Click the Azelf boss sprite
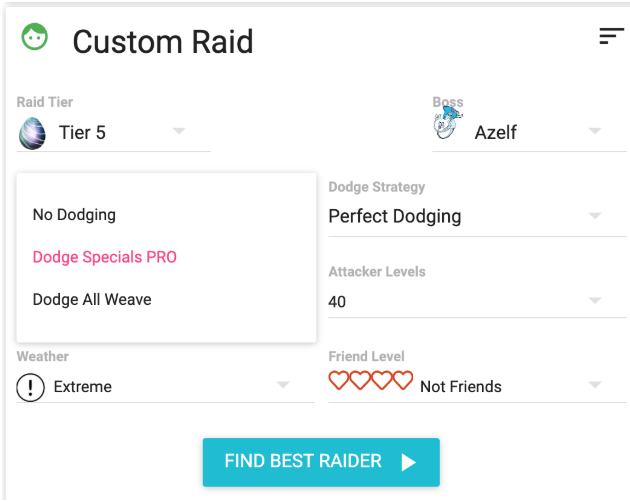630x502 pixels. tap(447, 124)
